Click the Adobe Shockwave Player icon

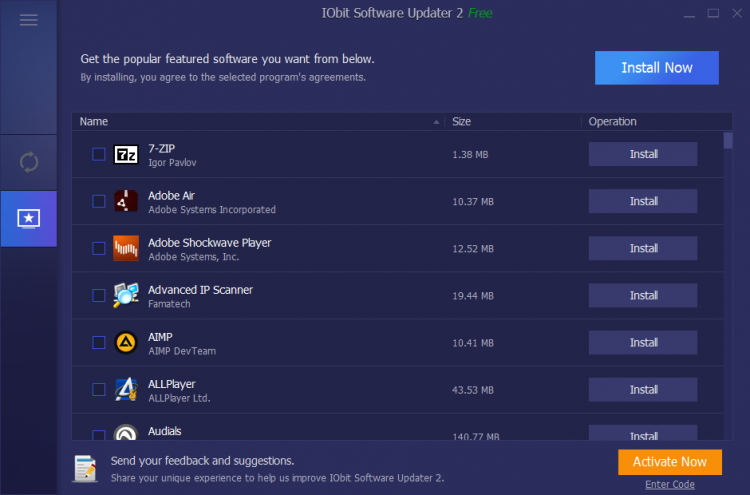click(x=126, y=248)
